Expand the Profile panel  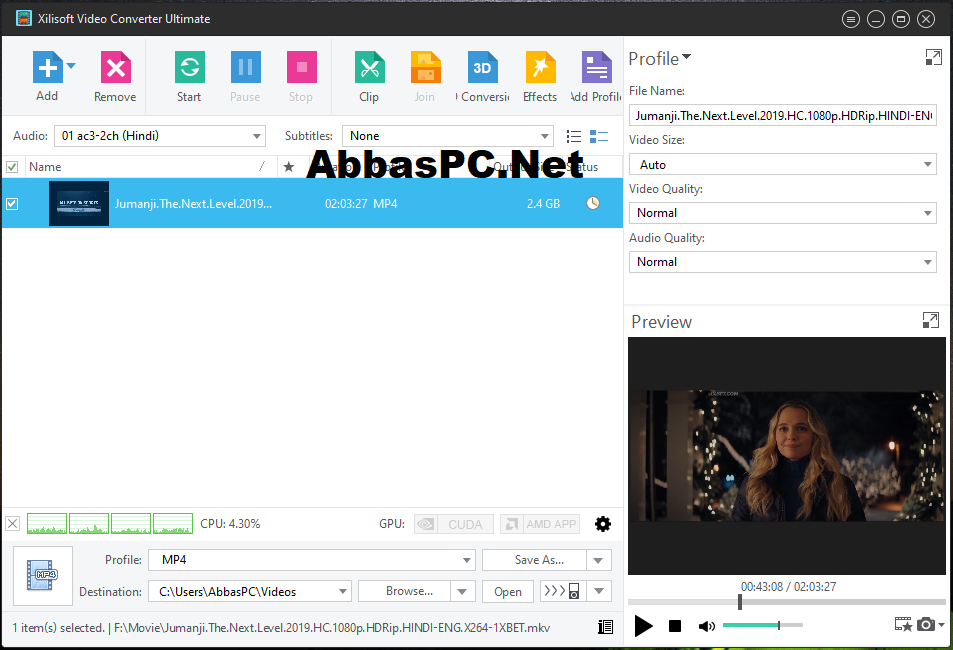(x=934, y=57)
